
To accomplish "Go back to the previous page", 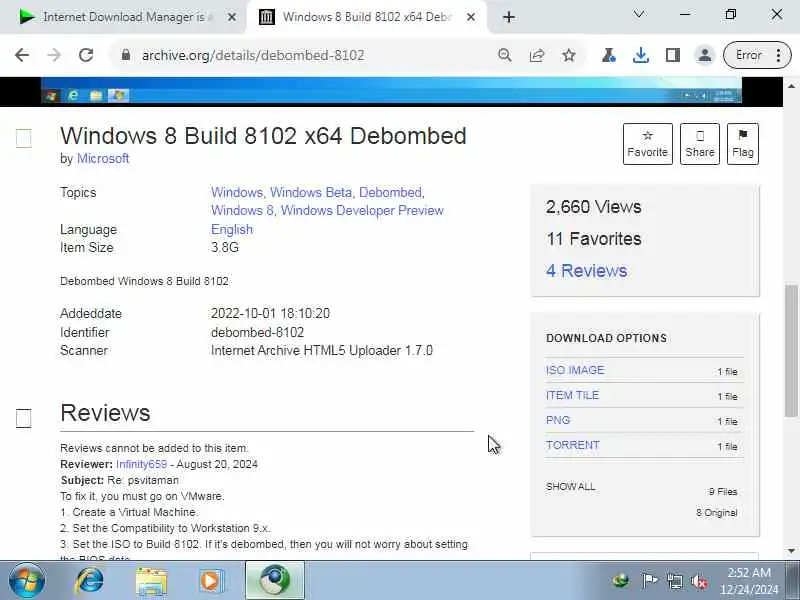I will 22,55.
